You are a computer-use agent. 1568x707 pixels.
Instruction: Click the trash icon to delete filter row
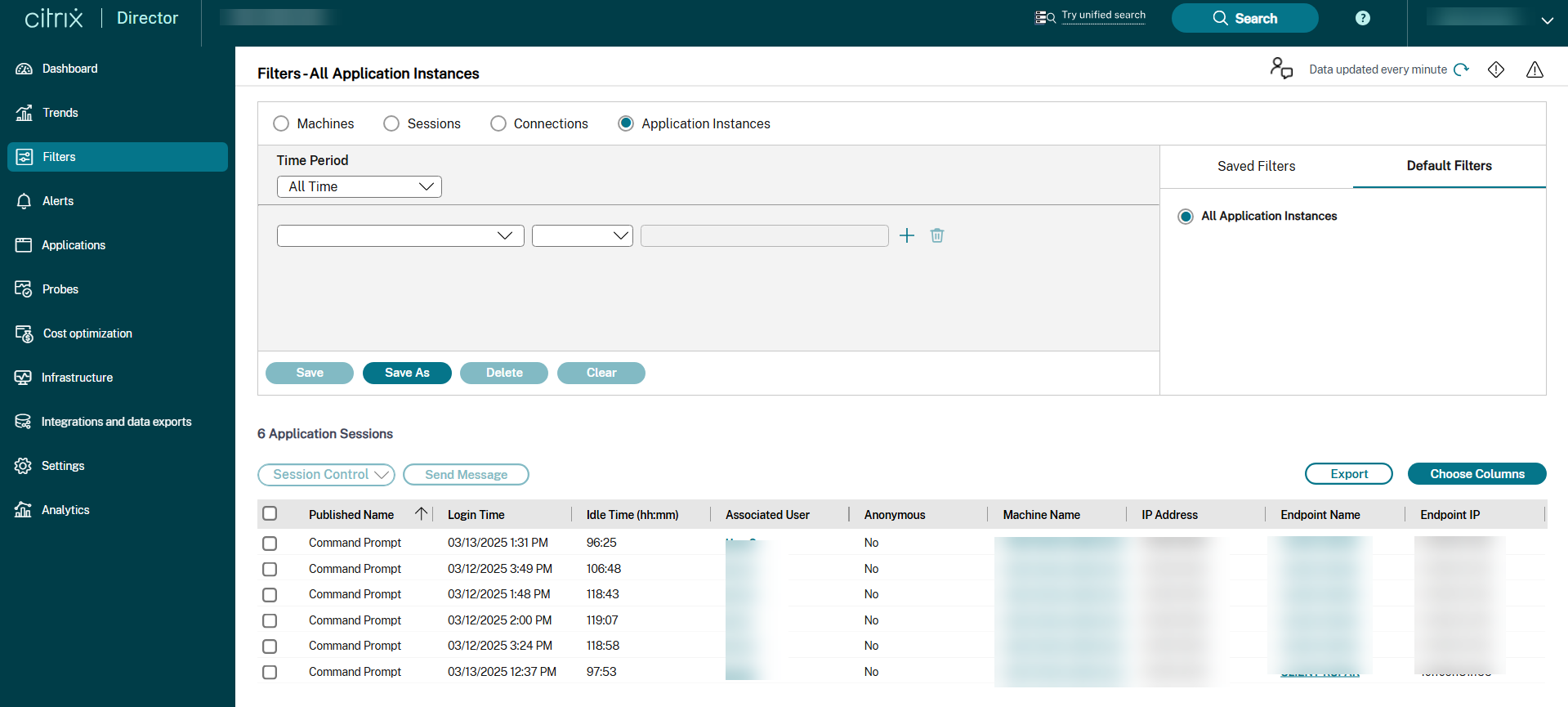coord(937,235)
